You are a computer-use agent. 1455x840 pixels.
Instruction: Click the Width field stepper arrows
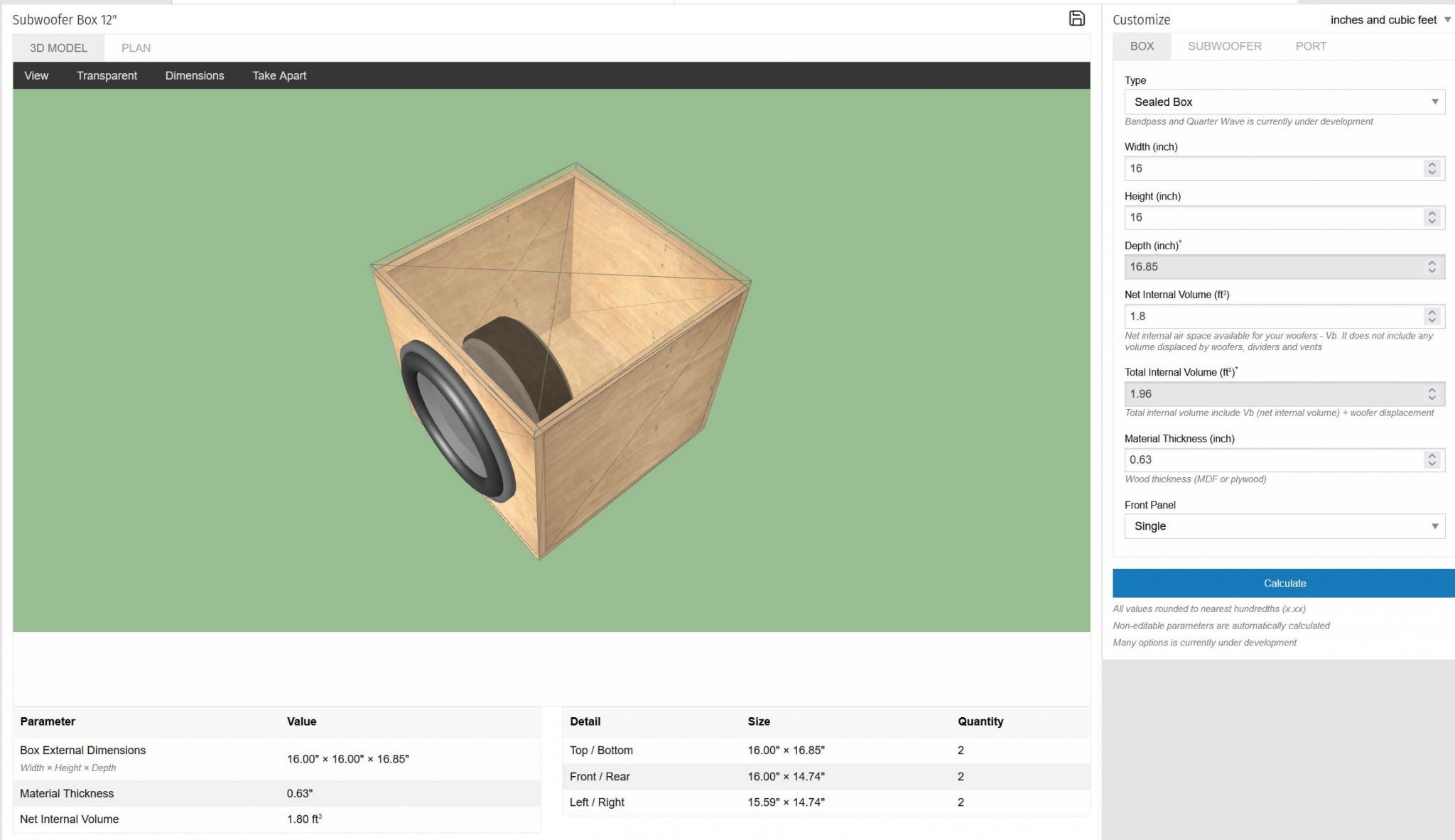pos(1432,168)
